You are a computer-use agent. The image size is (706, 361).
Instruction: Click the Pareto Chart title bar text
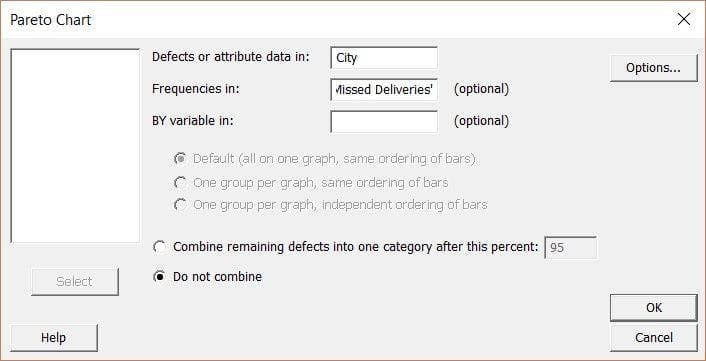(50, 20)
